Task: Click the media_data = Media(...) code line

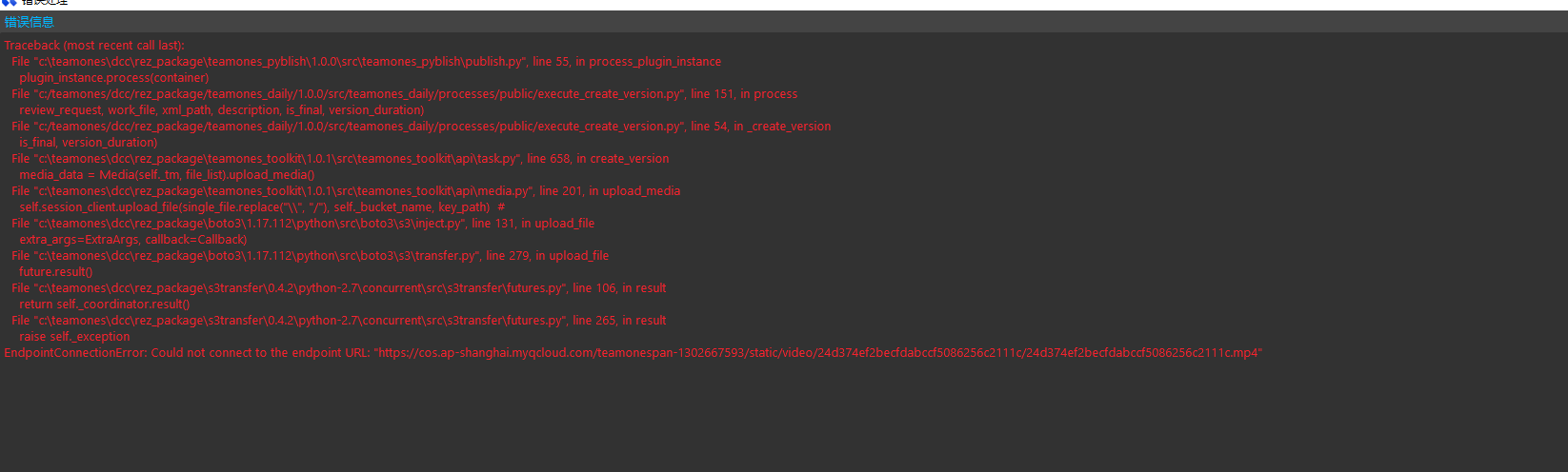Action: coord(167,175)
